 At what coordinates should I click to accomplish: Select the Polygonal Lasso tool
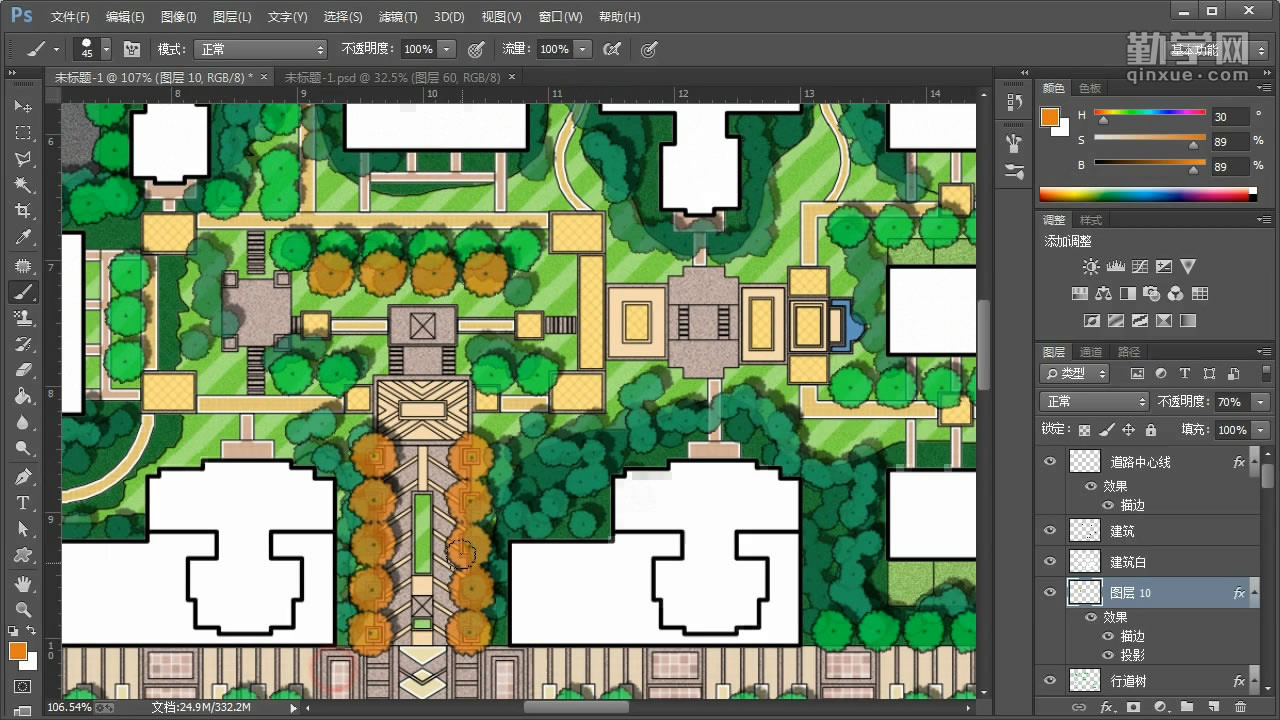[x=22, y=159]
